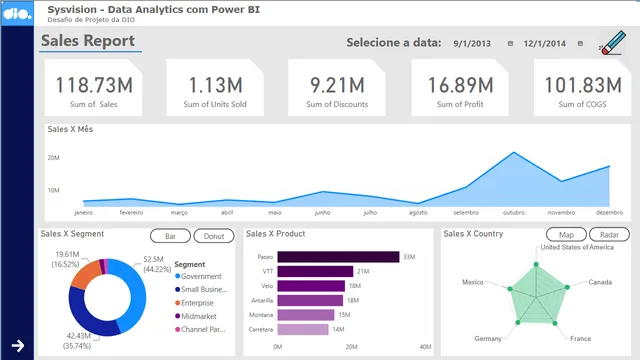Click the Velo bar in product chart
This screenshot has height=360, width=640.
point(311,286)
